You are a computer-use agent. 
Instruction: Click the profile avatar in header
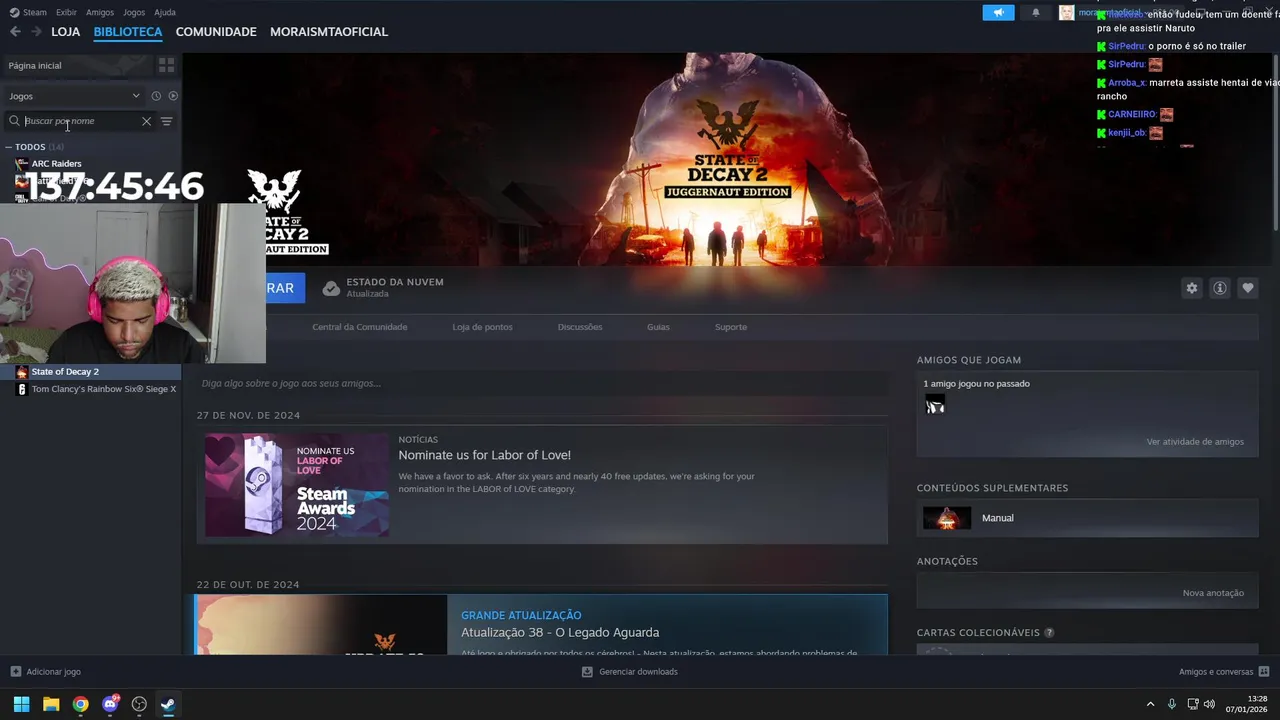(x=1067, y=12)
